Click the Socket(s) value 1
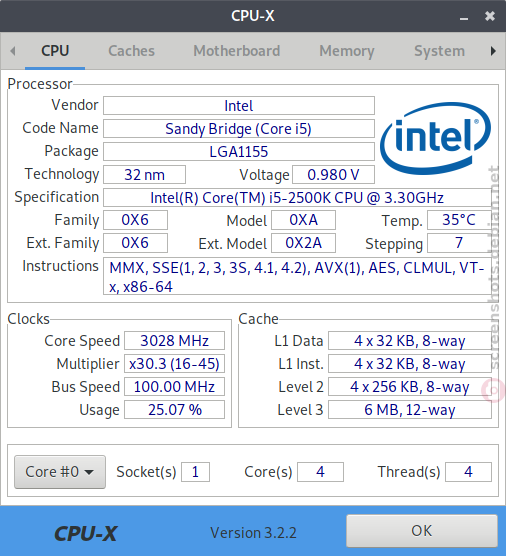Image resolution: width=506 pixels, height=556 pixels. point(195,472)
